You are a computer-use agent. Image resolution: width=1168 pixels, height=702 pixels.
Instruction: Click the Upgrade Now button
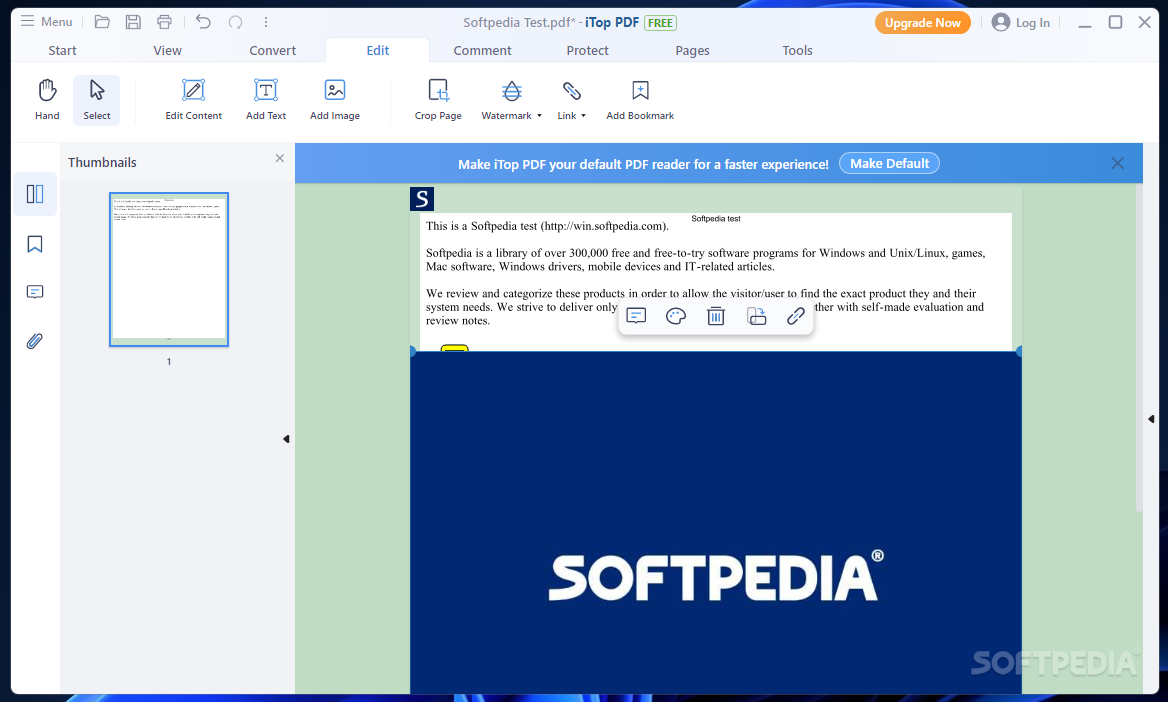coord(922,22)
